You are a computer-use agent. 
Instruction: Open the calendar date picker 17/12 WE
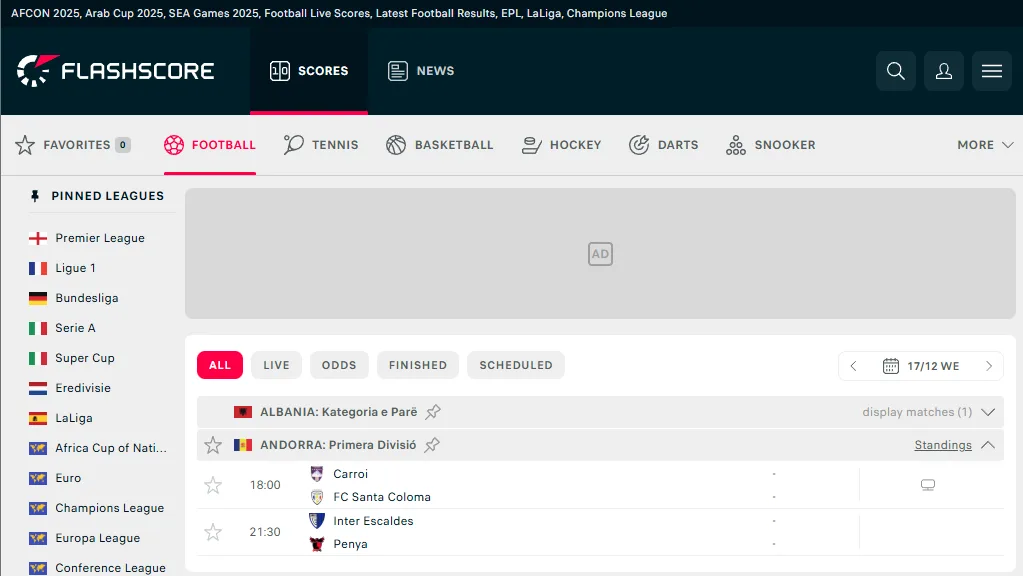point(921,366)
